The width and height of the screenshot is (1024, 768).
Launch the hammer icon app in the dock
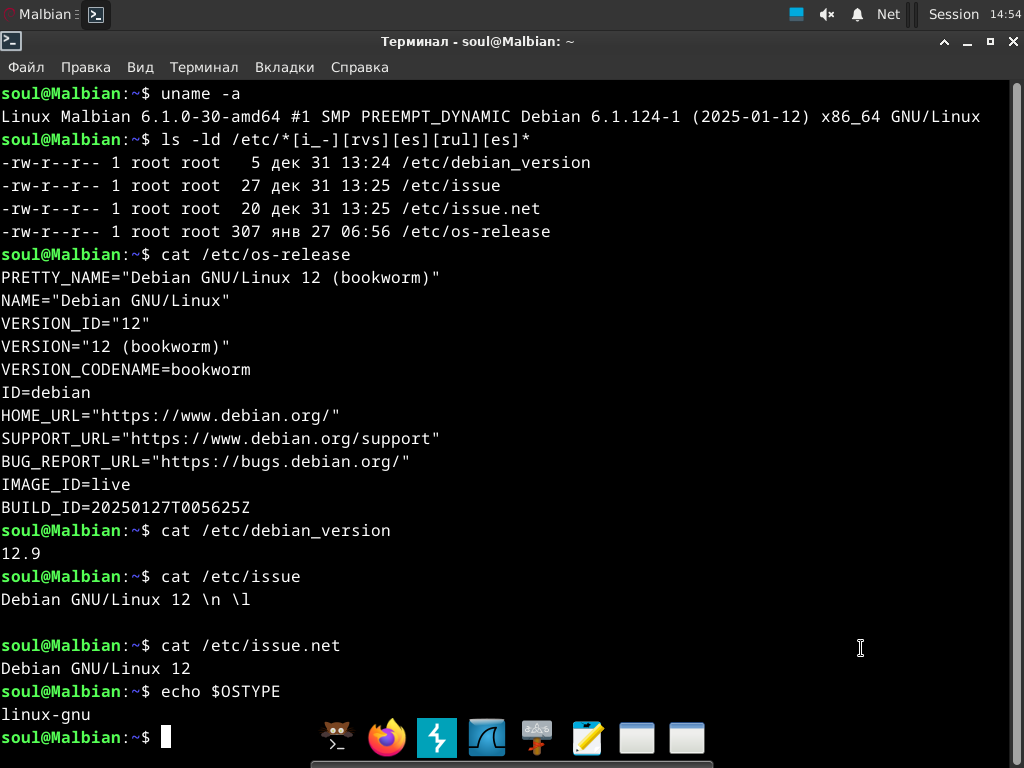pyautogui.click(x=537, y=737)
